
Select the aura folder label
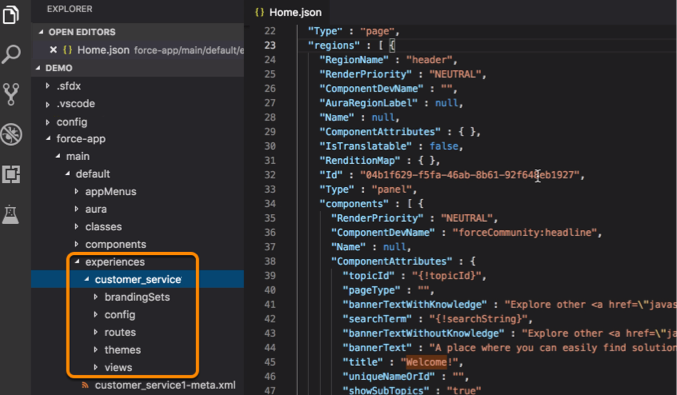pos(96,209)
